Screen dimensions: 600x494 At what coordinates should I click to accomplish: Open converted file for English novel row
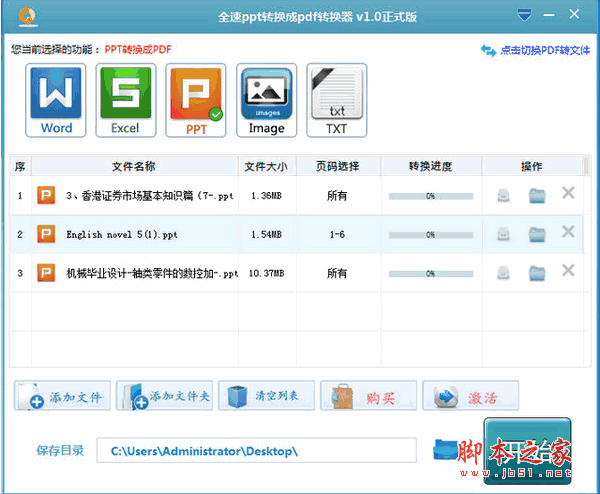click(503, 234)
